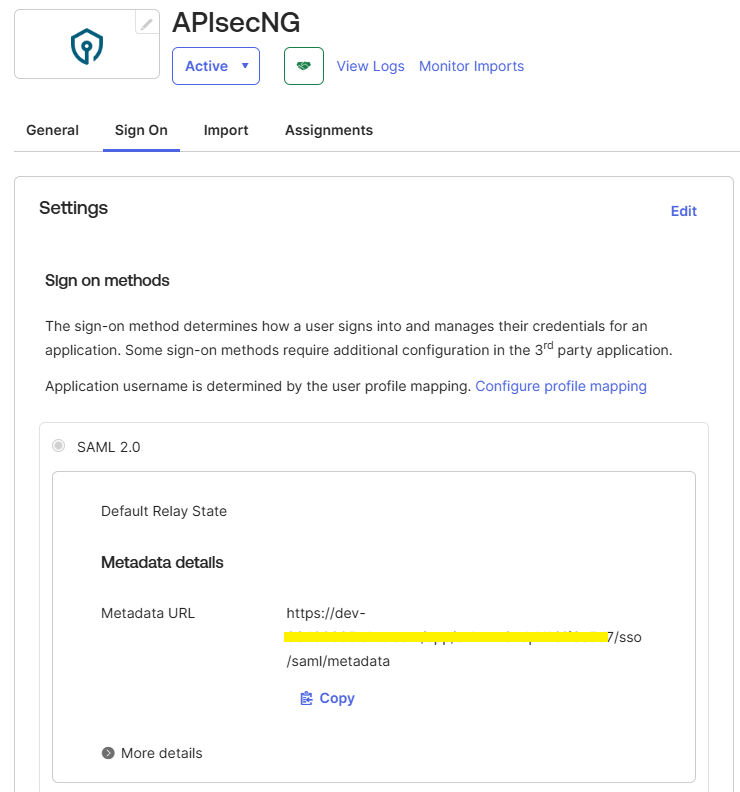This screenshot has width=740, height=792.
Task: Open the Import tab
Action: 226,130
